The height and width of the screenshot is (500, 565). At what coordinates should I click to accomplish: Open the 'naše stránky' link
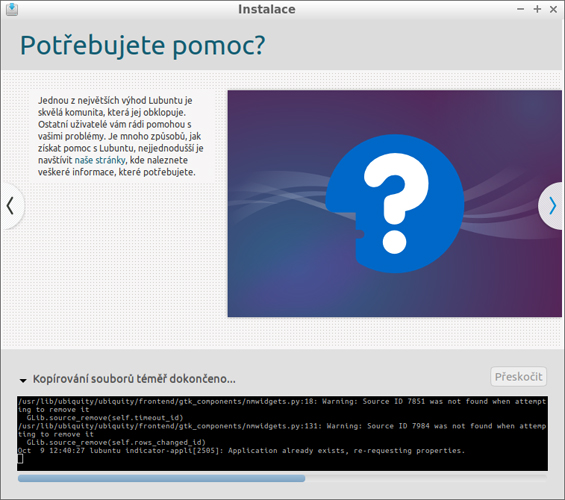[x=100, y=160]
